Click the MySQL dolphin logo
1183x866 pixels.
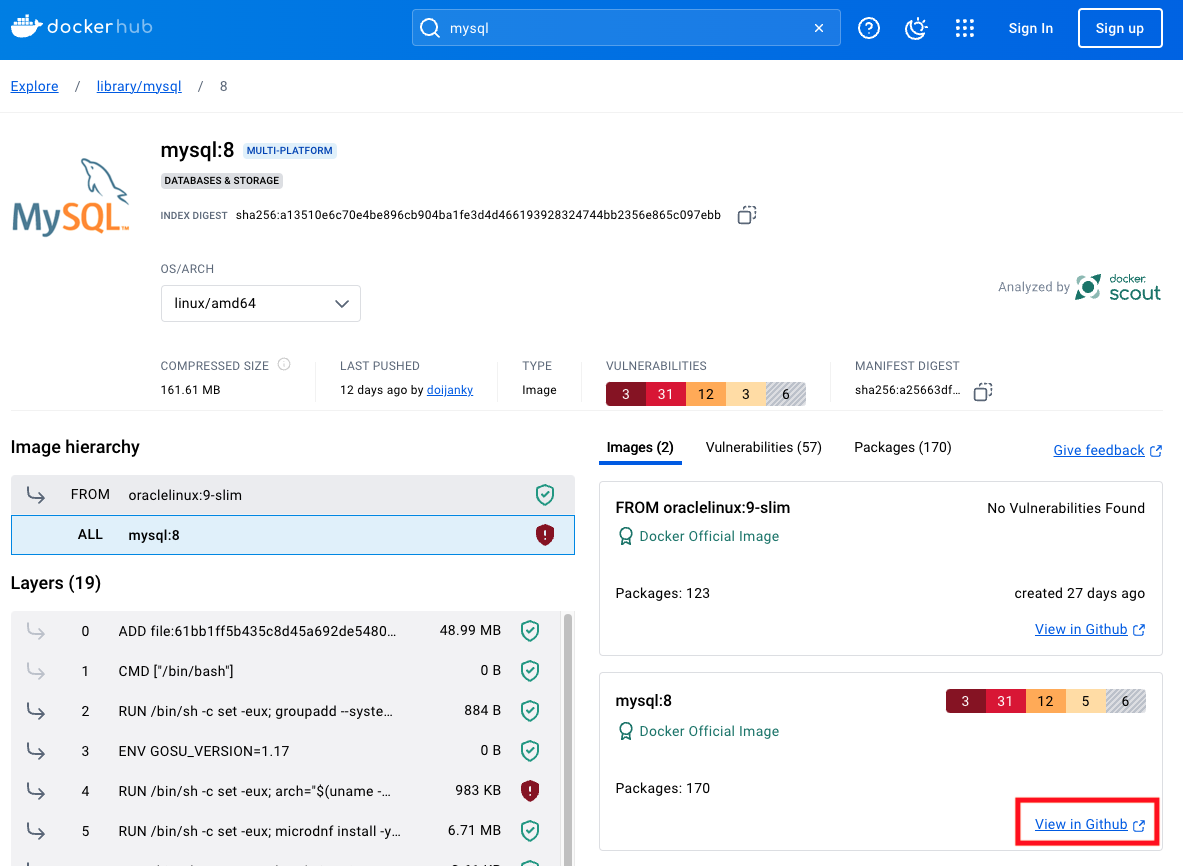[71, 197]
